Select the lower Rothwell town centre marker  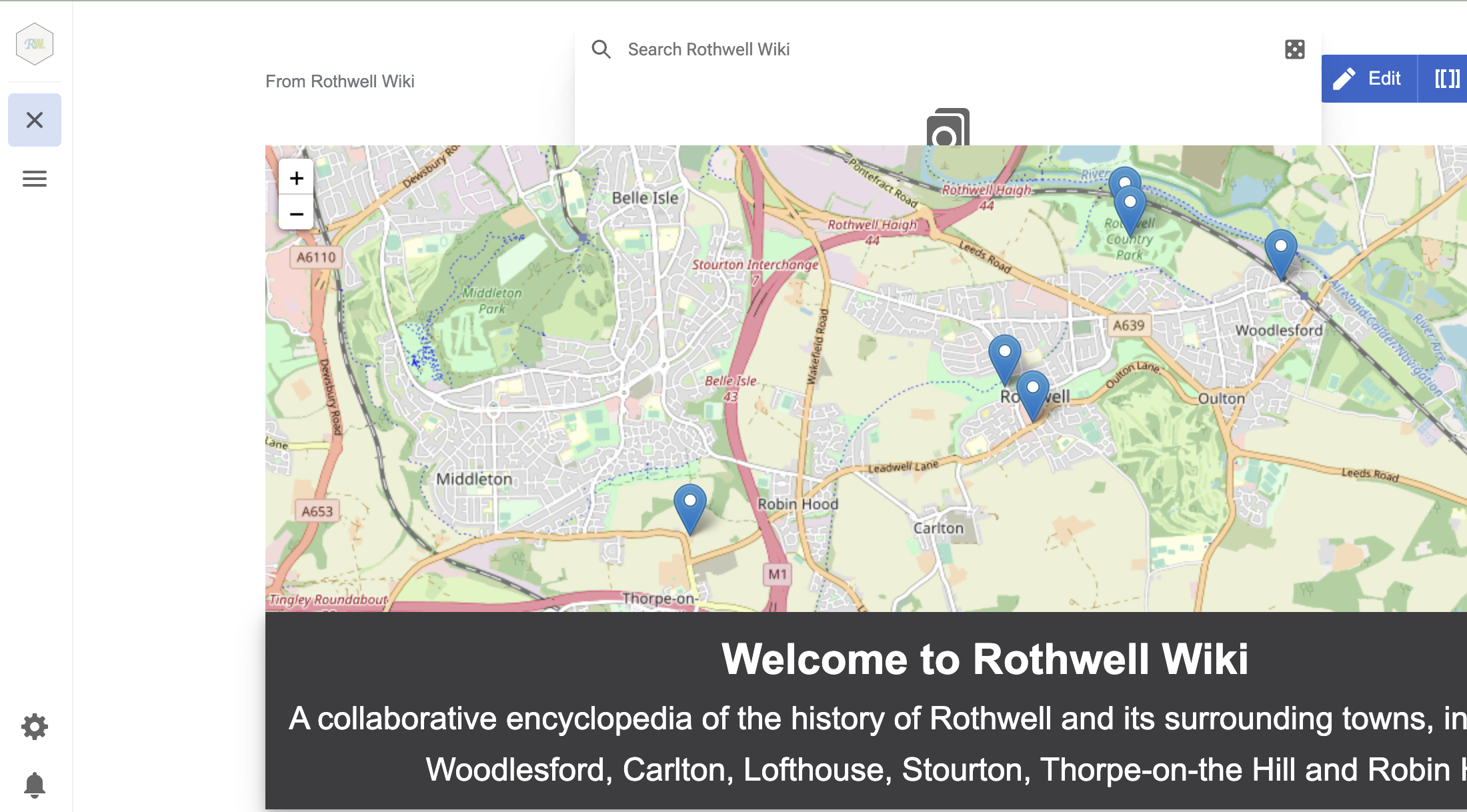pos(1033,393)
